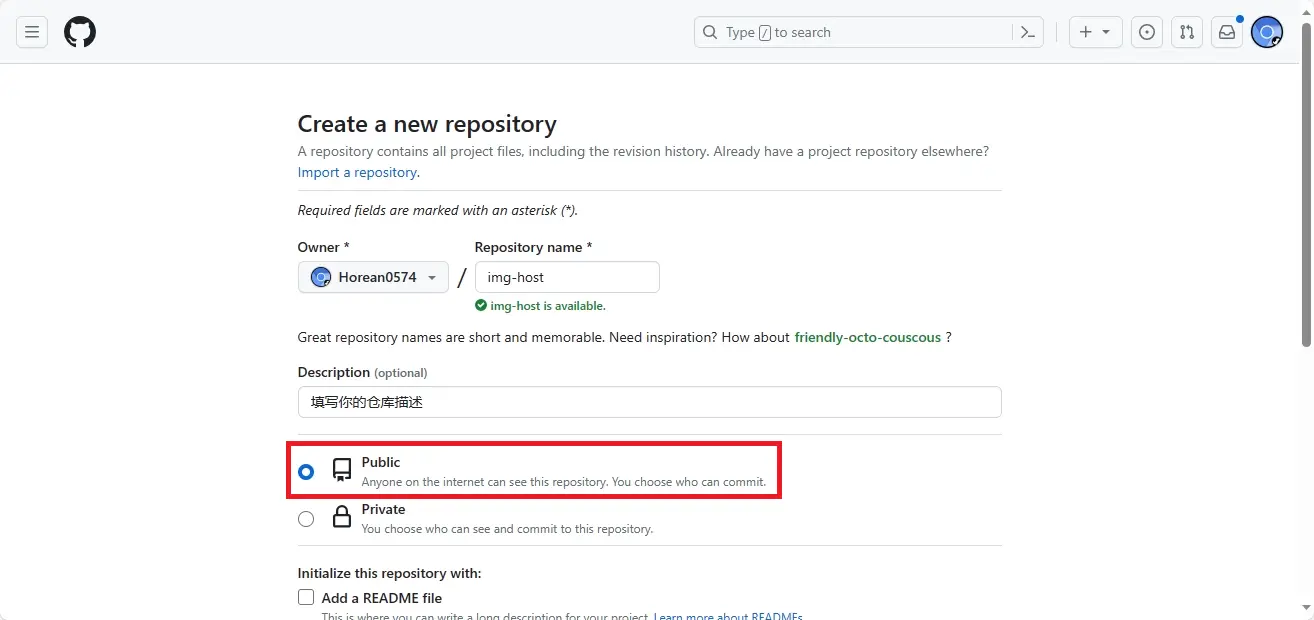Click the Description text field
The width and height of the screenshot is (1314, 620).
pos(649,402)
